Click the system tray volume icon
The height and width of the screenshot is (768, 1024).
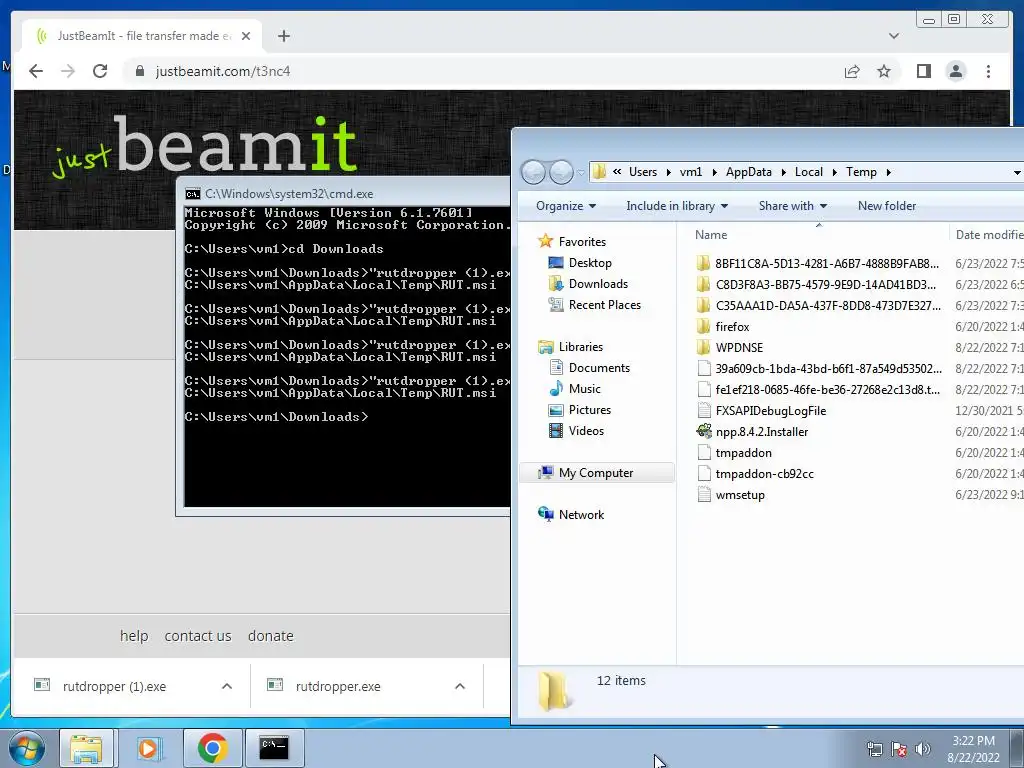[923, 749]
